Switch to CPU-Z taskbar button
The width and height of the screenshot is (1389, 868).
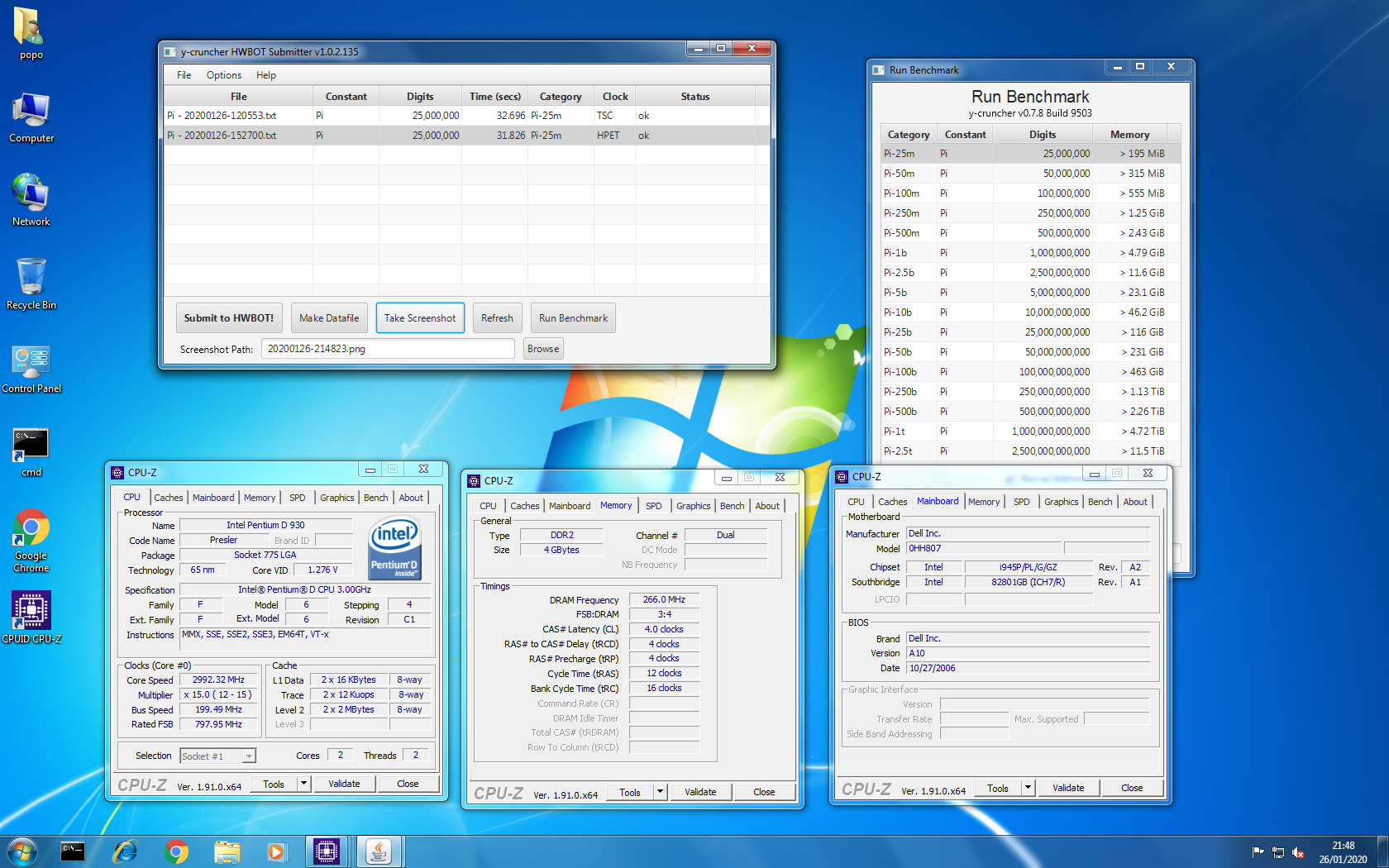tap(327, 851)
